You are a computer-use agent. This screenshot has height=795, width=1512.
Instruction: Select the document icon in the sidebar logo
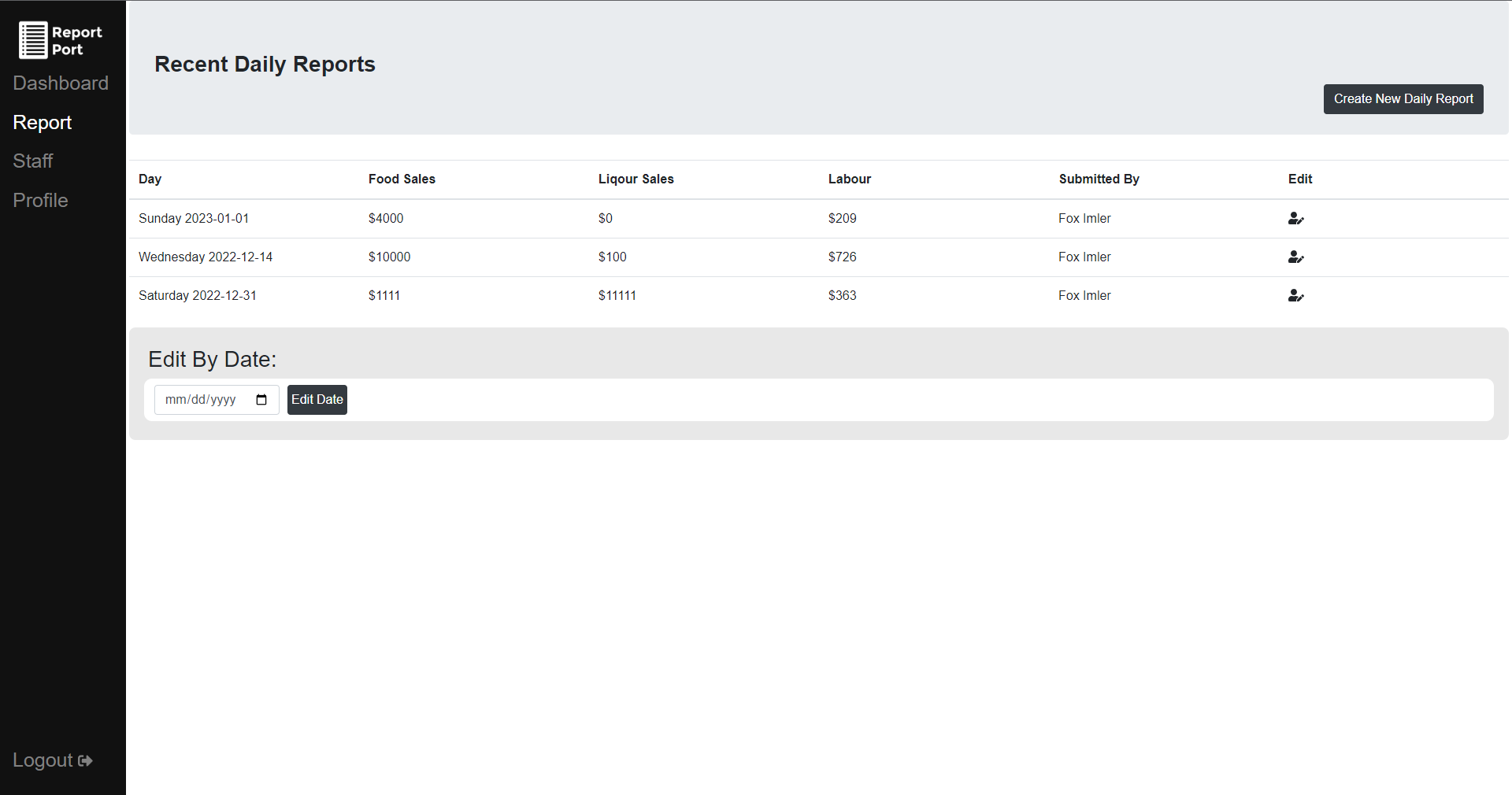click(x=31, y=40)
